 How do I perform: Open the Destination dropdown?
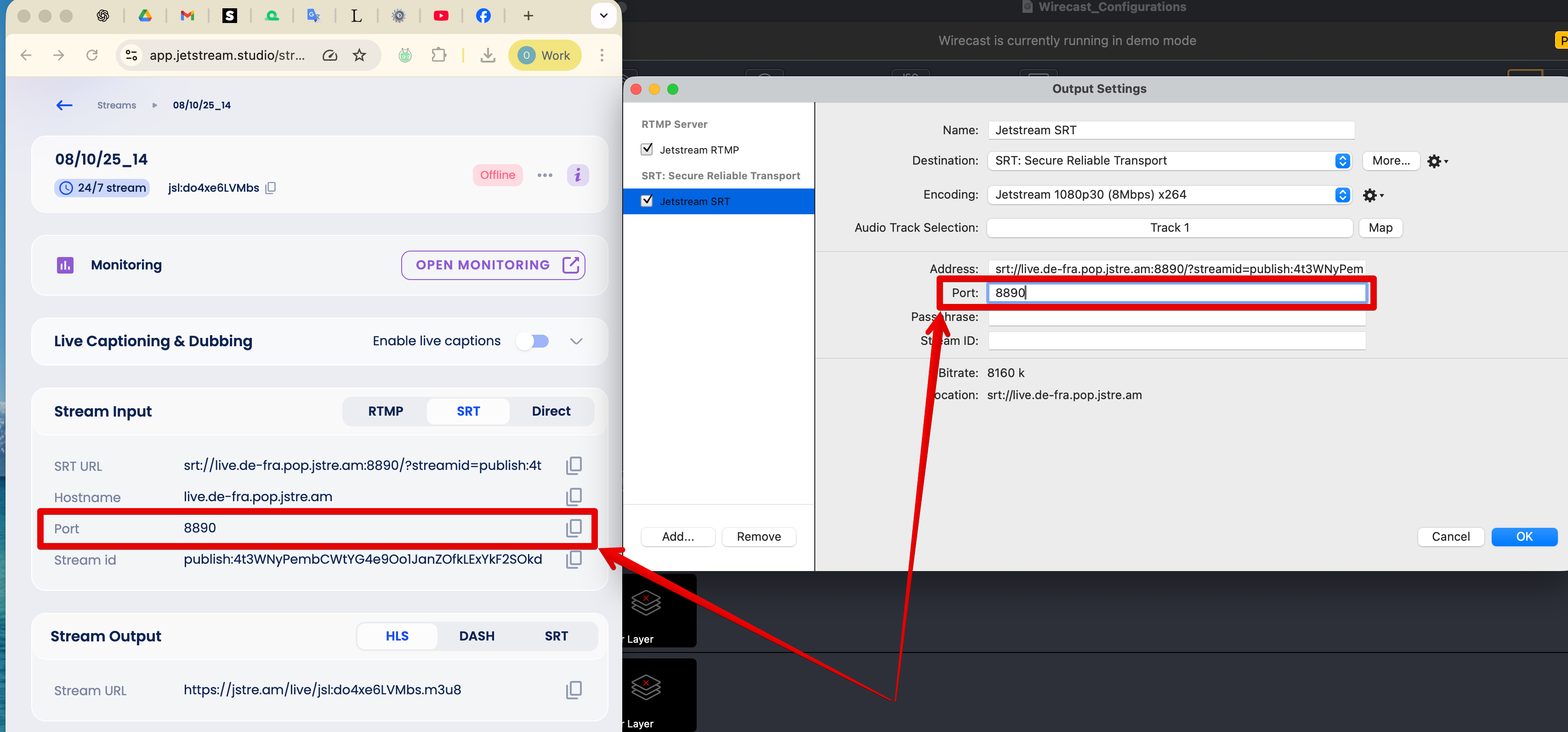click(x=1169, y=161)
